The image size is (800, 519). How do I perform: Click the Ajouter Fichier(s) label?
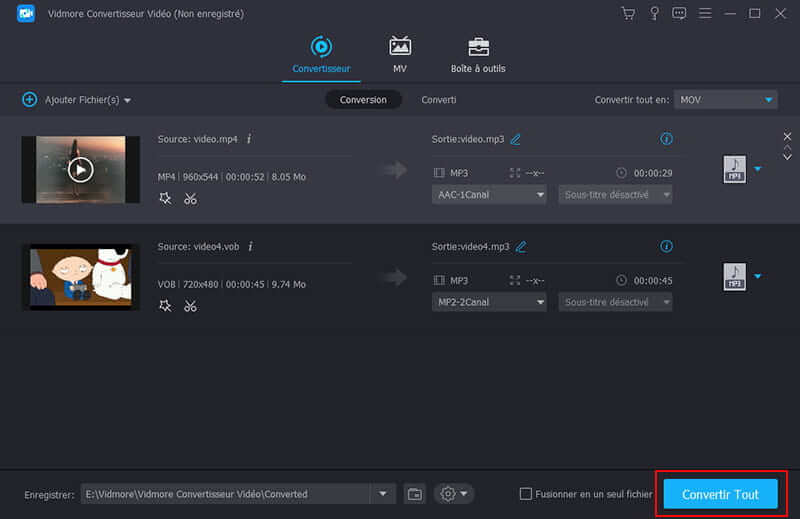pyautogui.click(x=82, y=100)
